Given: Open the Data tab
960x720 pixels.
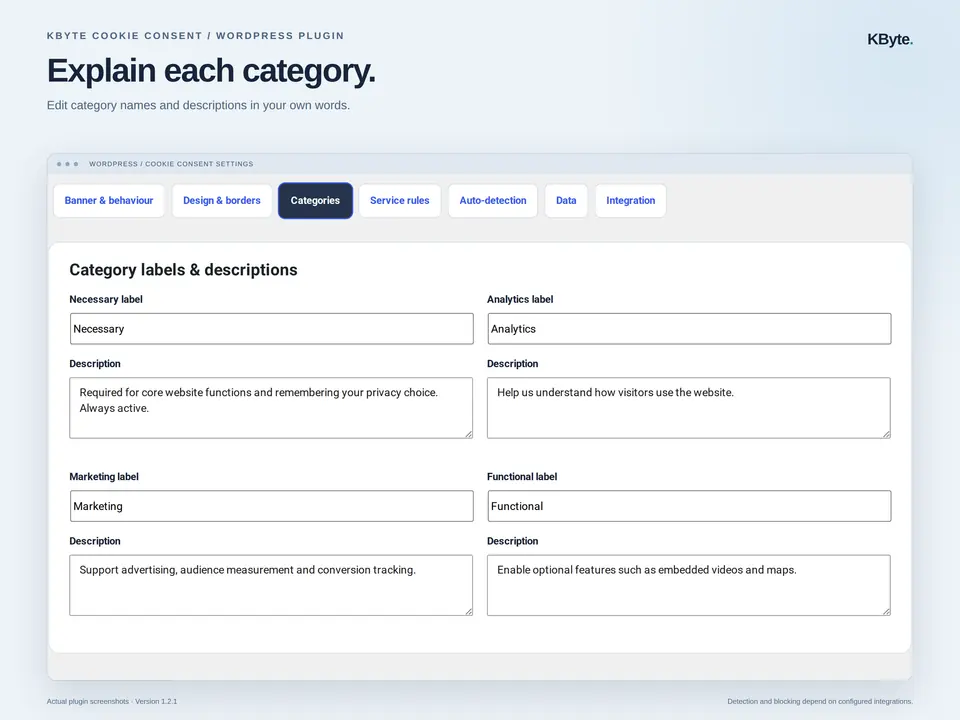Looking at the screenshot, I should (x=566, y=201).
